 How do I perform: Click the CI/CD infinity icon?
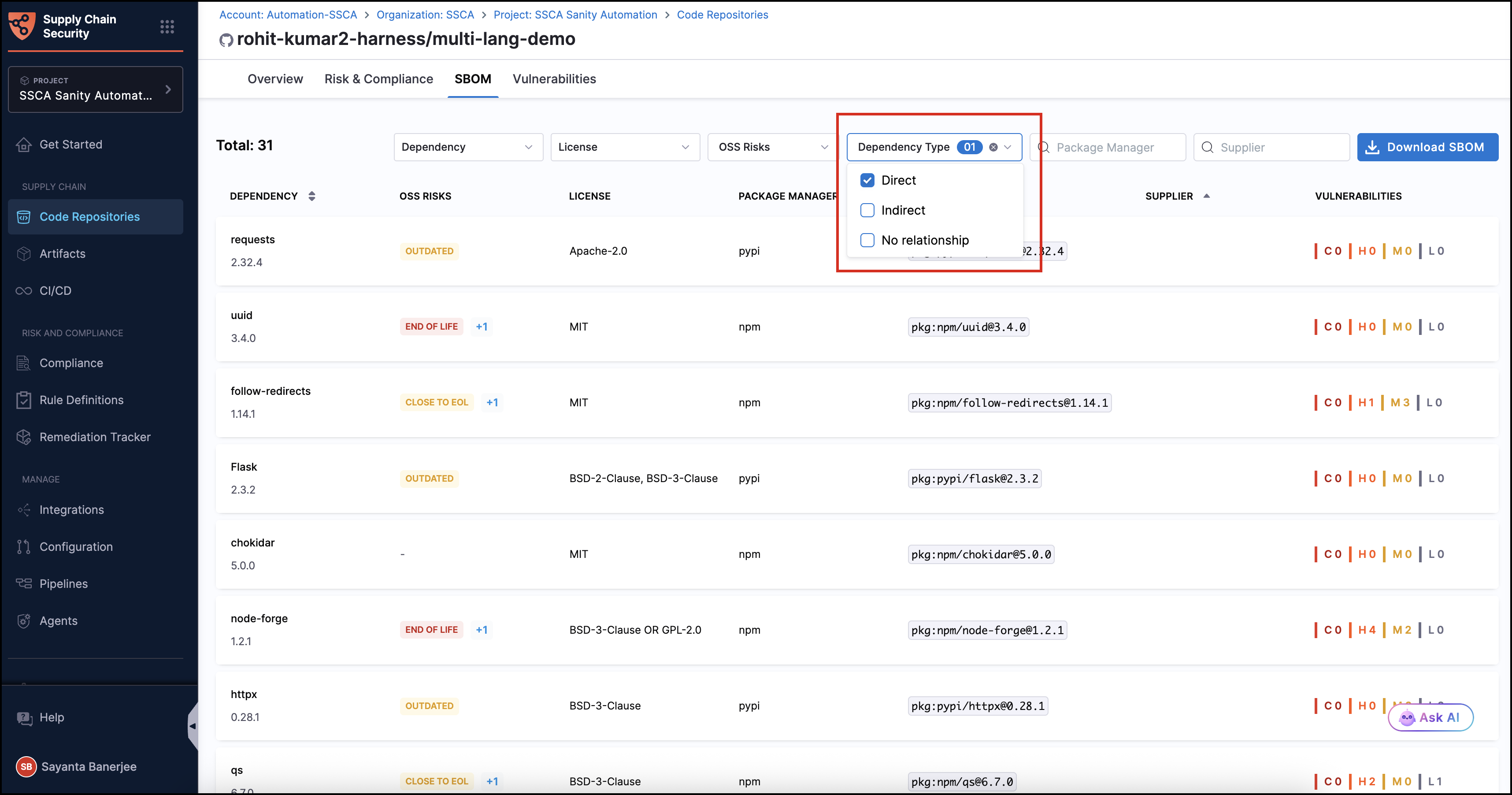pos(23,291)
